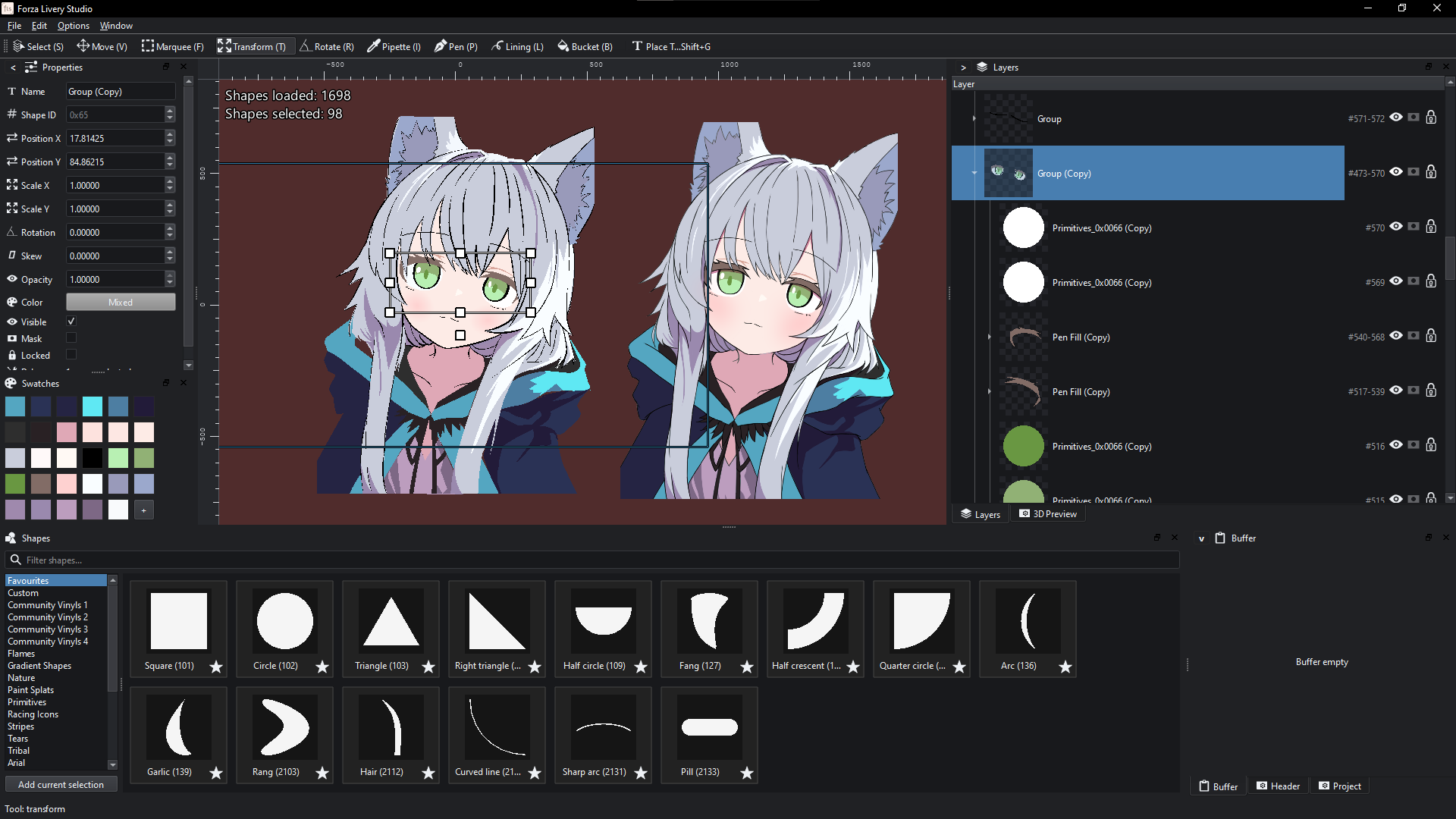This screenshot has height=819, width=1456.
Task: Click the Mixed color button
Action: [x=121, y=302]
